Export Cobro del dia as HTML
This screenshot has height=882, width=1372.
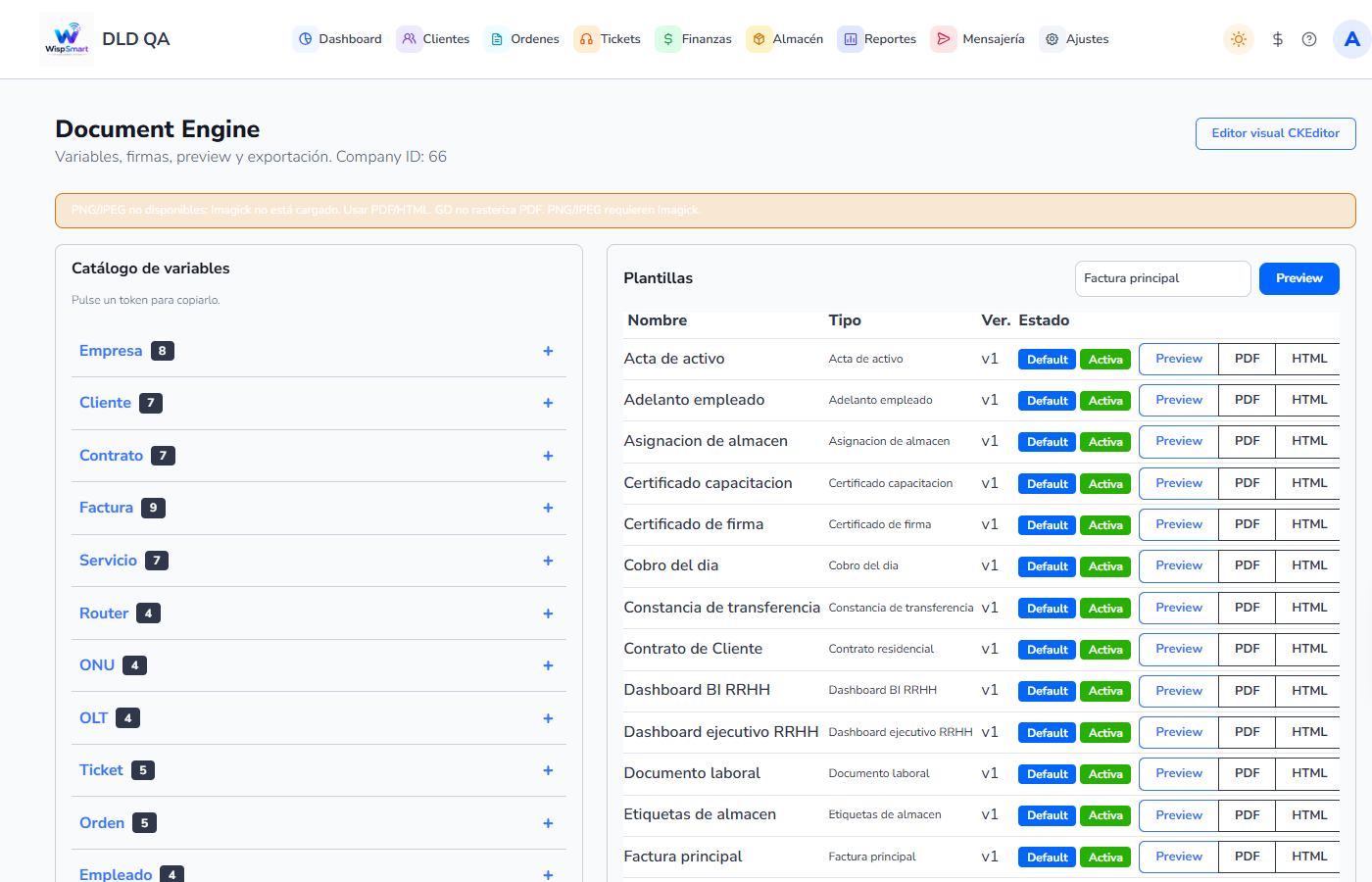pos(1308,565)
